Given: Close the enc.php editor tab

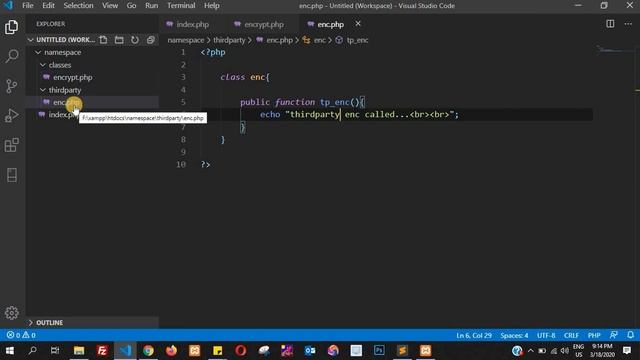Looking at the screenshot, I should coord(358,24).
